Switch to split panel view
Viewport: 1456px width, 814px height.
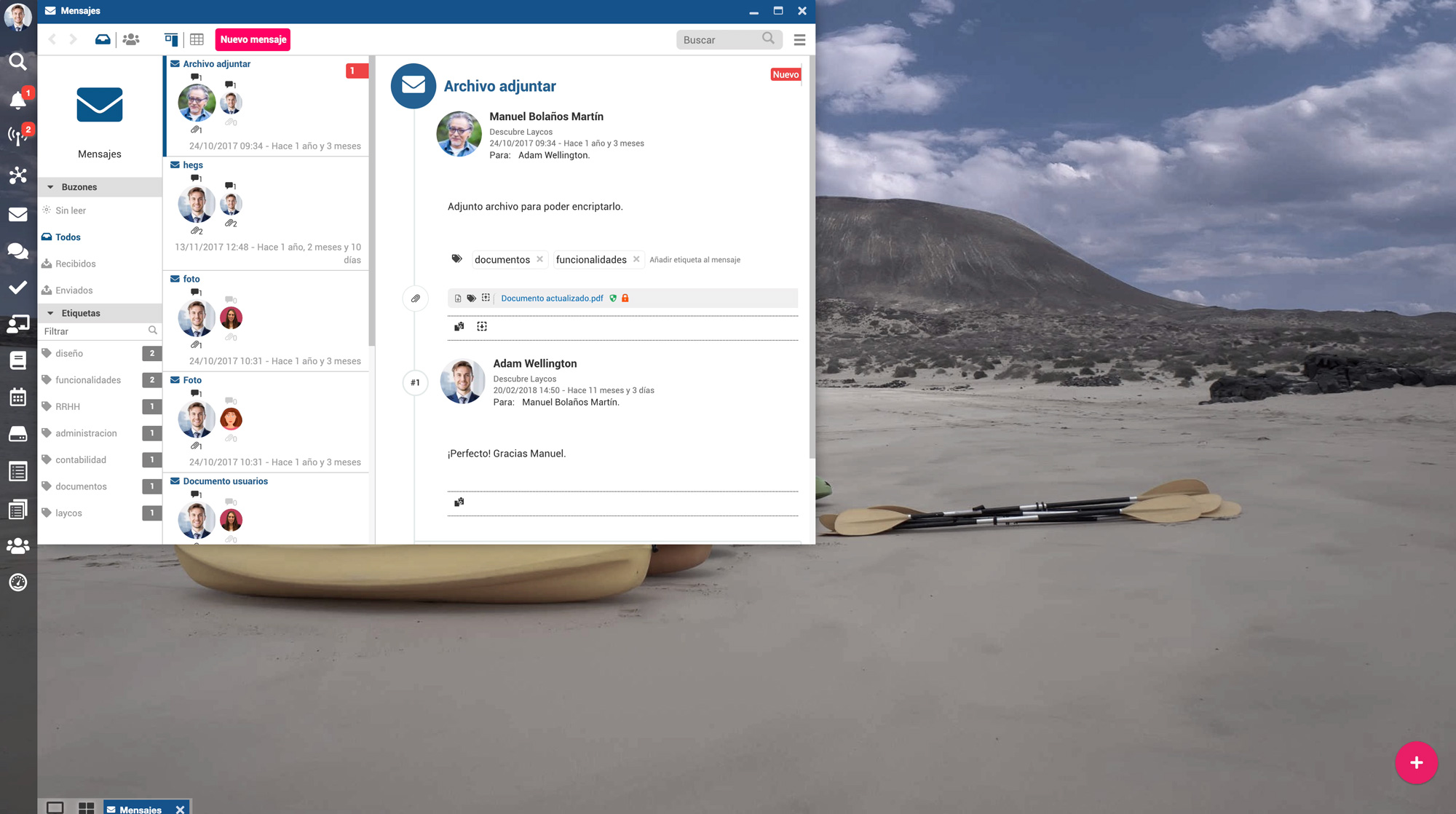pos(171,39)
